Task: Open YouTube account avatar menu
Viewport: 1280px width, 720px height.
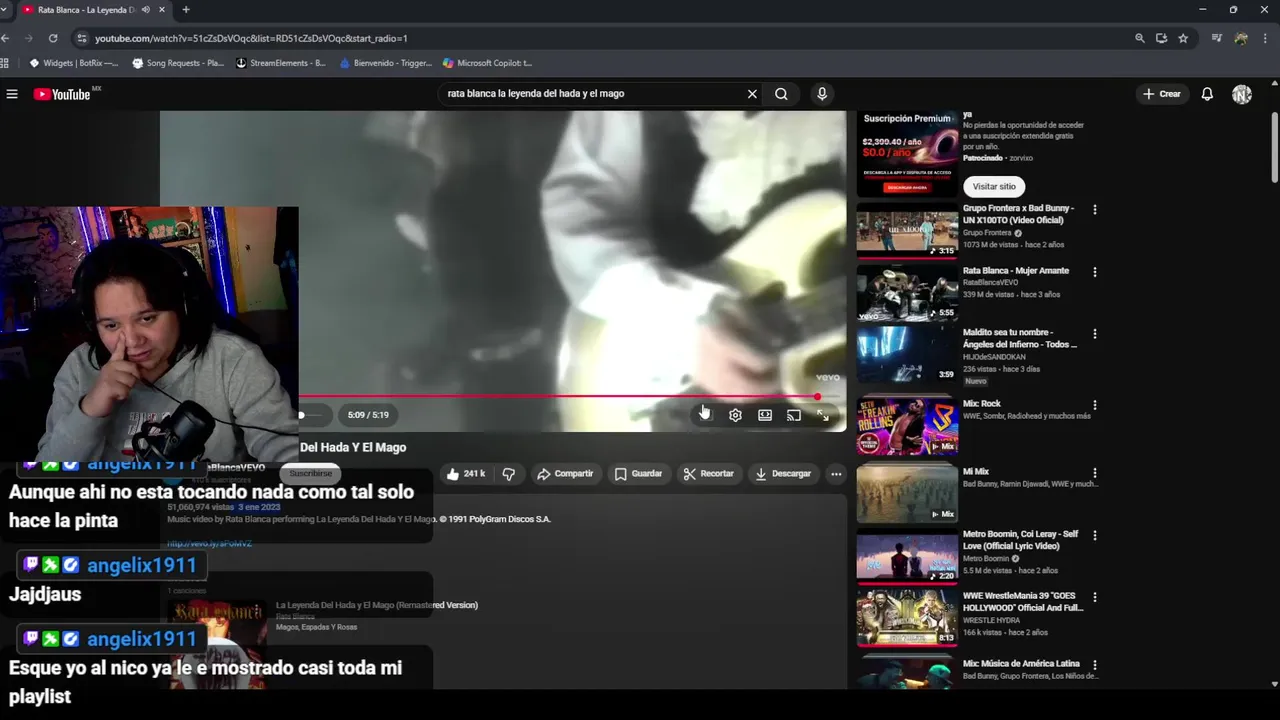Action: pos(1242,94)
